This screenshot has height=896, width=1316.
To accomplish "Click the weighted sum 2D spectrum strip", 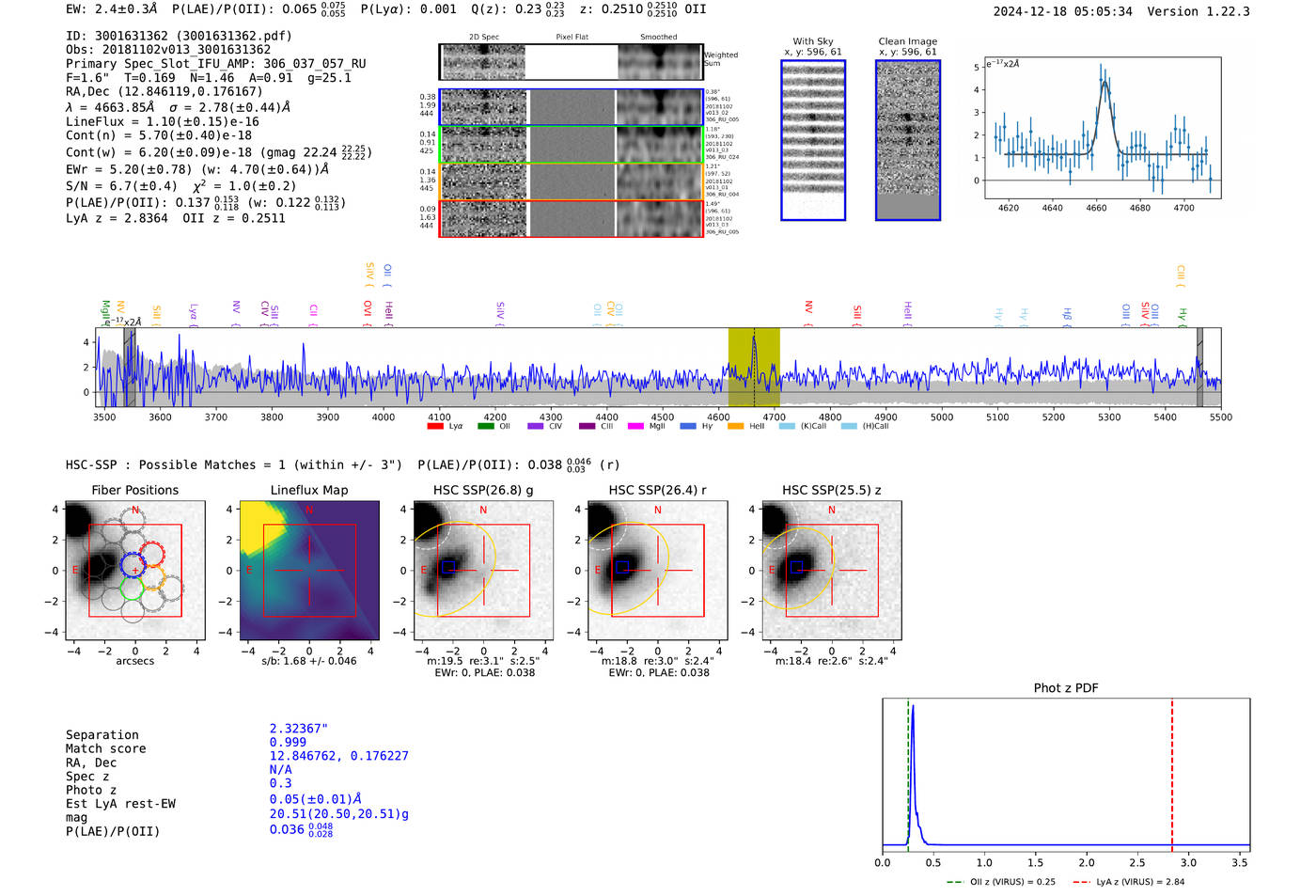I will click(572, 62).
